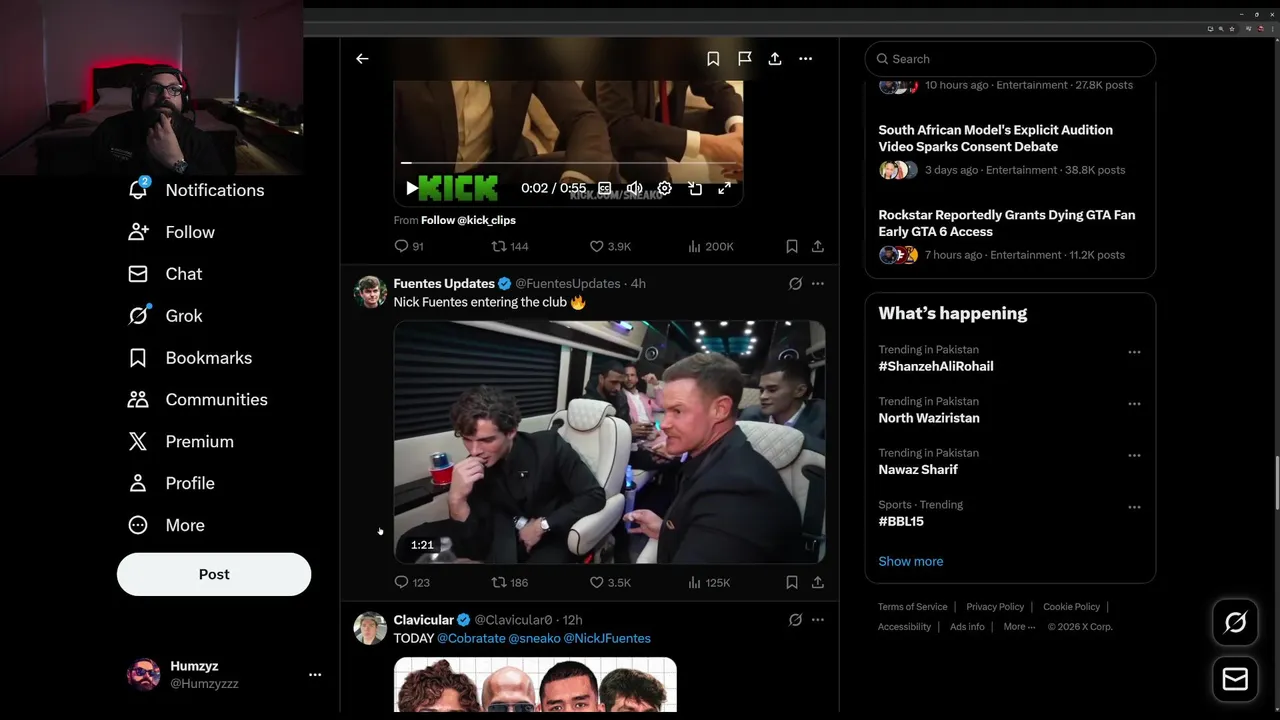Image resolution: width=1280 pixels, height=720 pixels.
Task: Repost the post with 186 reposts
Action: 510,582
